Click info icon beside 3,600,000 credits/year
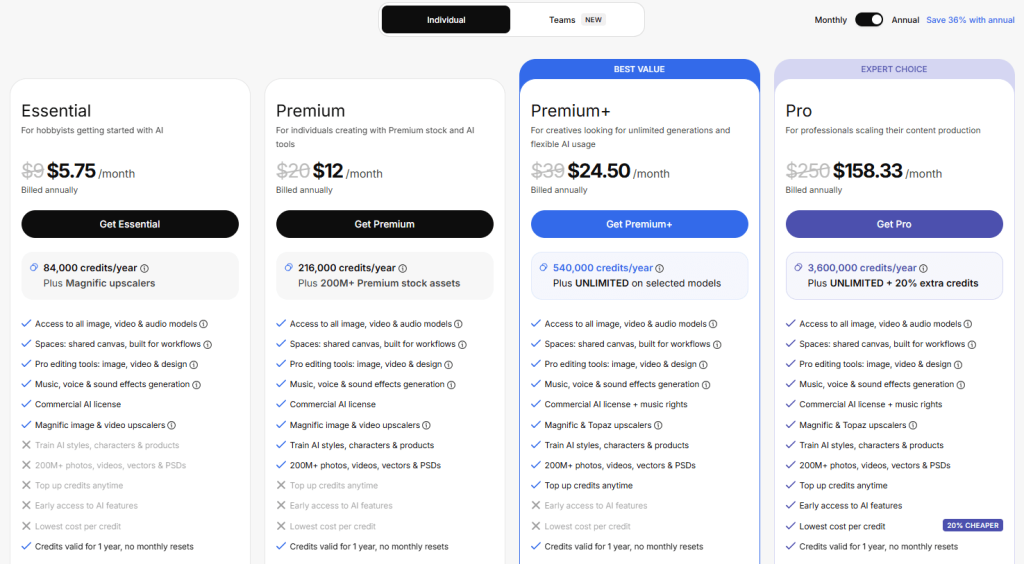 924,268
